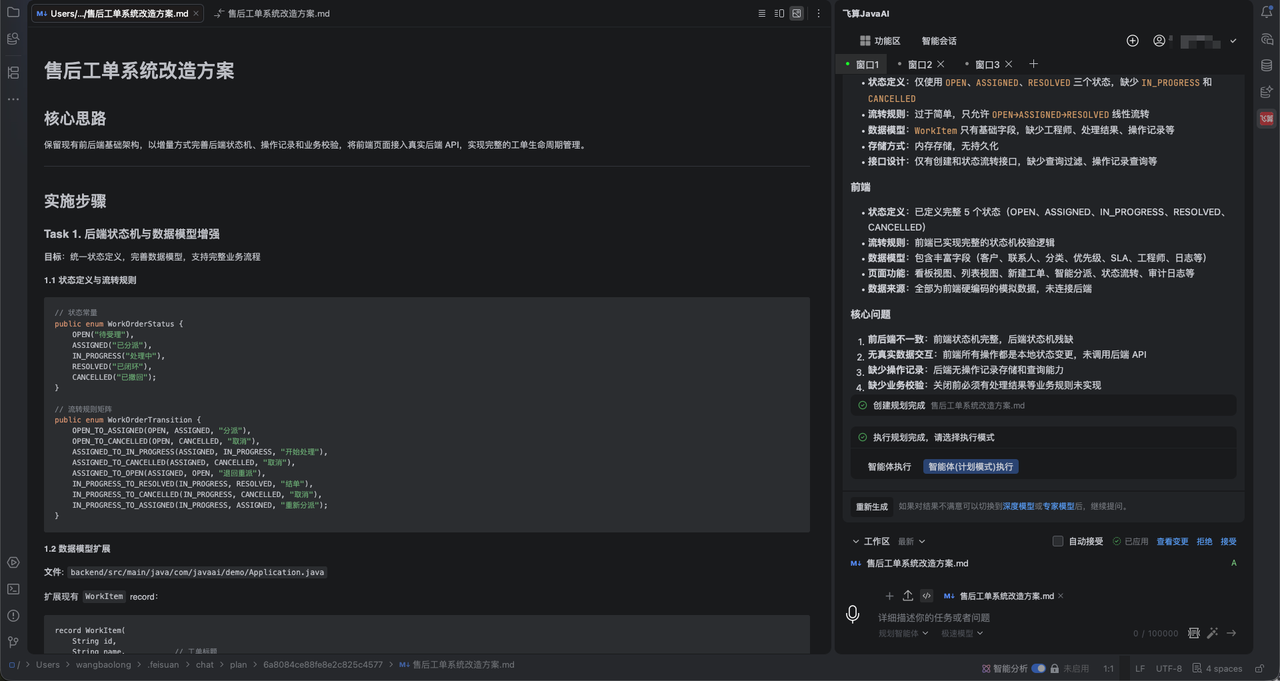The image size is (1280, 681).
Task: Open the Services run icon in left sidebar
Action: pyautogui.click(x=13, y=563)
